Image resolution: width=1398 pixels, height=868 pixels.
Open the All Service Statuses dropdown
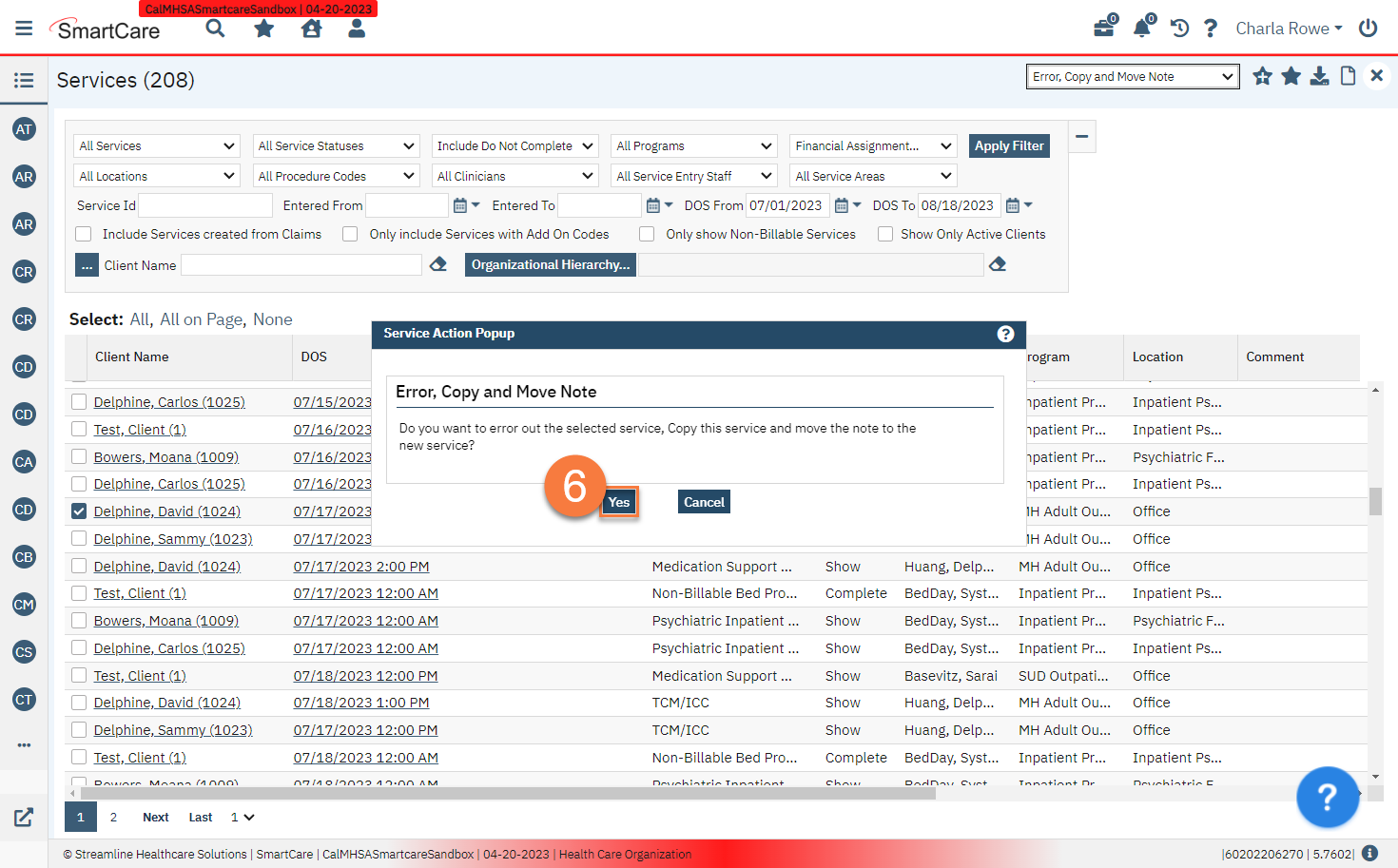pyautogui.click(x=337, y=146)
